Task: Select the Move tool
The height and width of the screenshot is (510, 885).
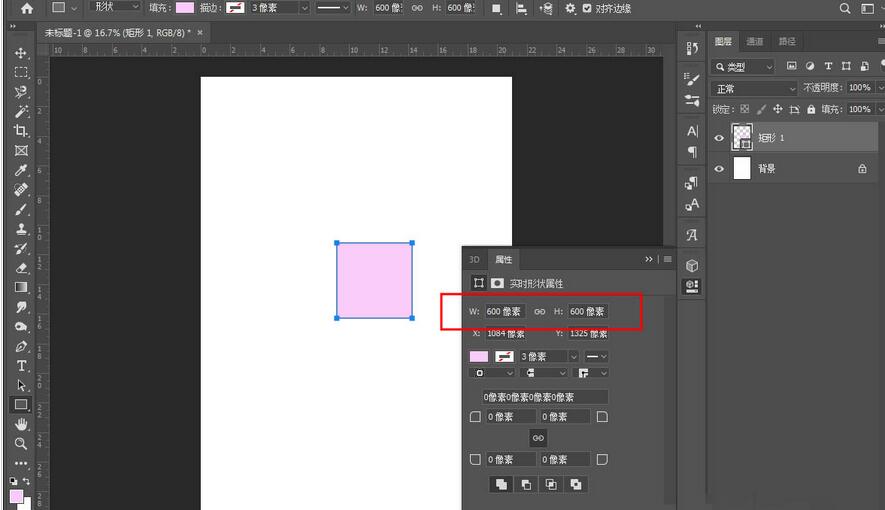Action: (x=21, y=52)
